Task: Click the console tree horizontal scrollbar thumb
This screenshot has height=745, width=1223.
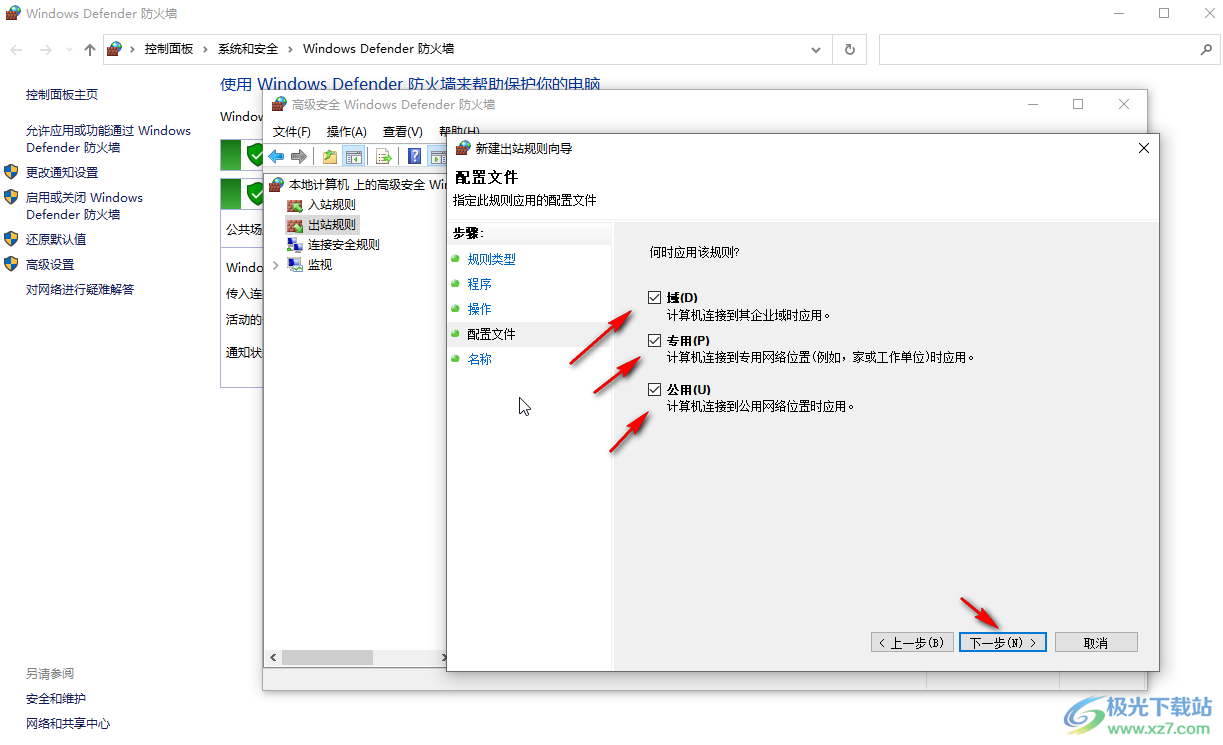Action: click(327, 658)
